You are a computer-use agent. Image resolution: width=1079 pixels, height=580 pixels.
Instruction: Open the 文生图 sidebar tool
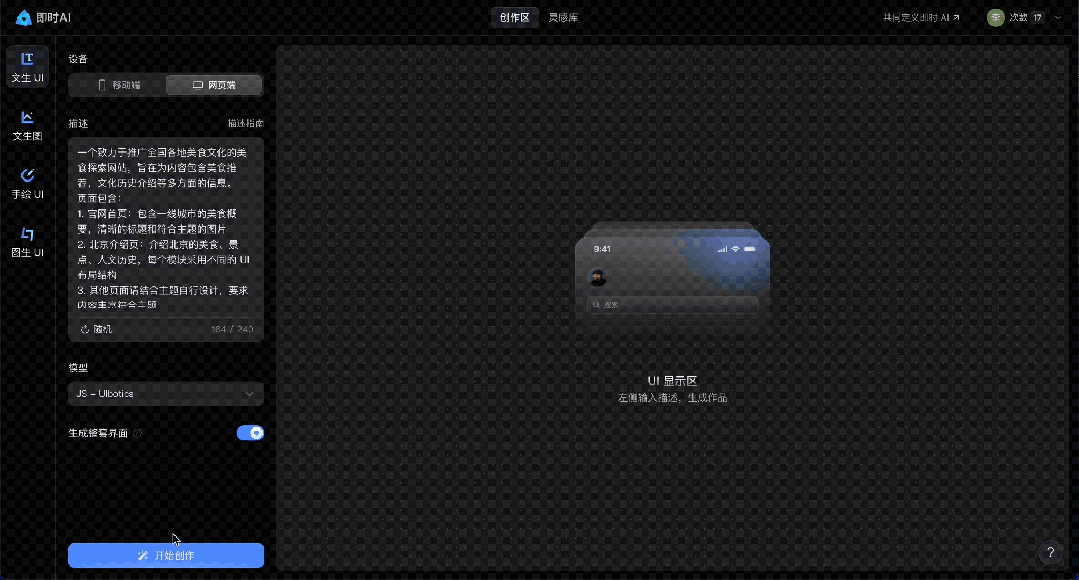click(27, 124)
